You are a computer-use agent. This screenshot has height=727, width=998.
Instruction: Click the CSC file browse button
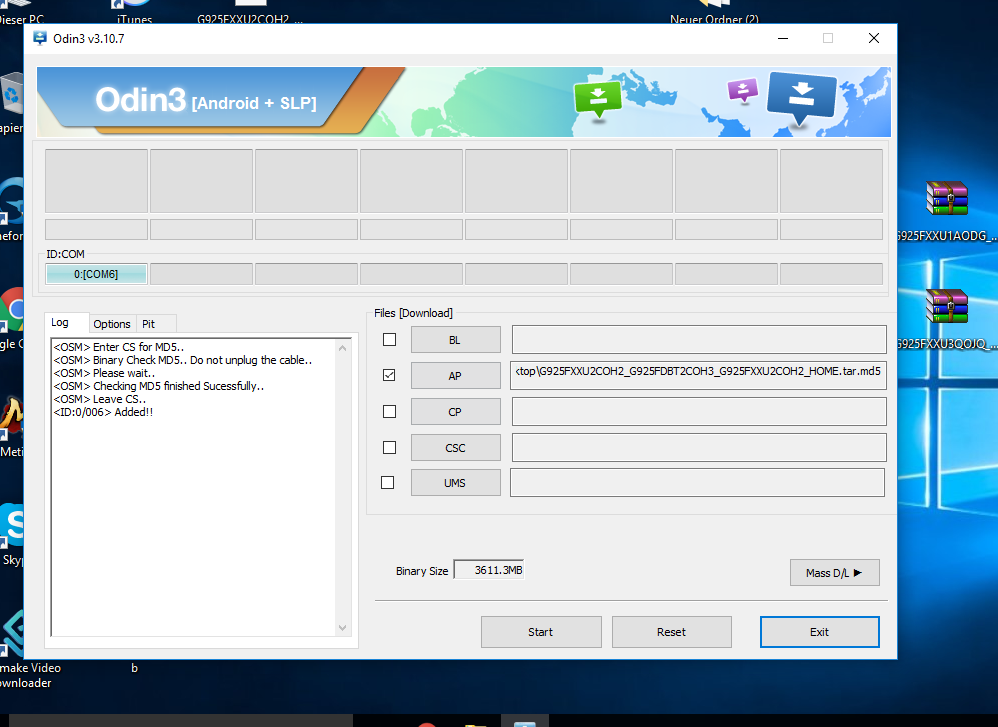pos(456,448)
